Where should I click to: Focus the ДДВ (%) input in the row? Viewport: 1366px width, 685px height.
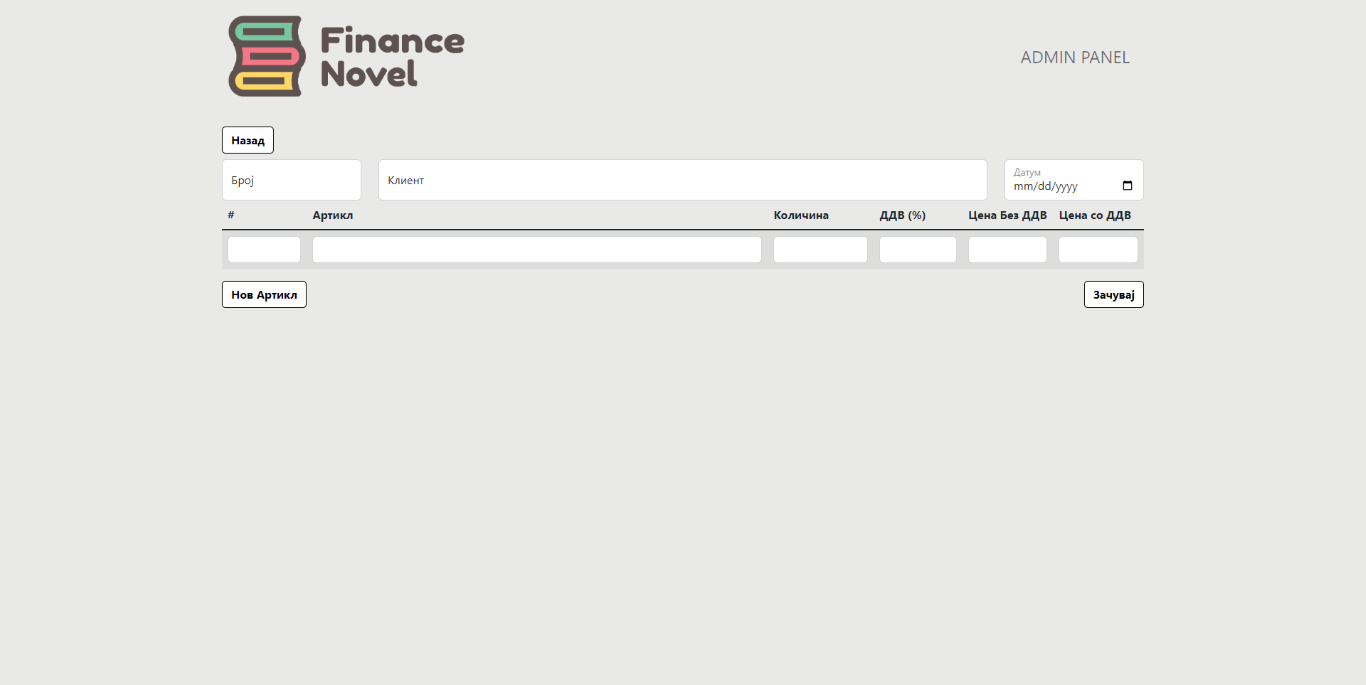[x=917, y=250]
